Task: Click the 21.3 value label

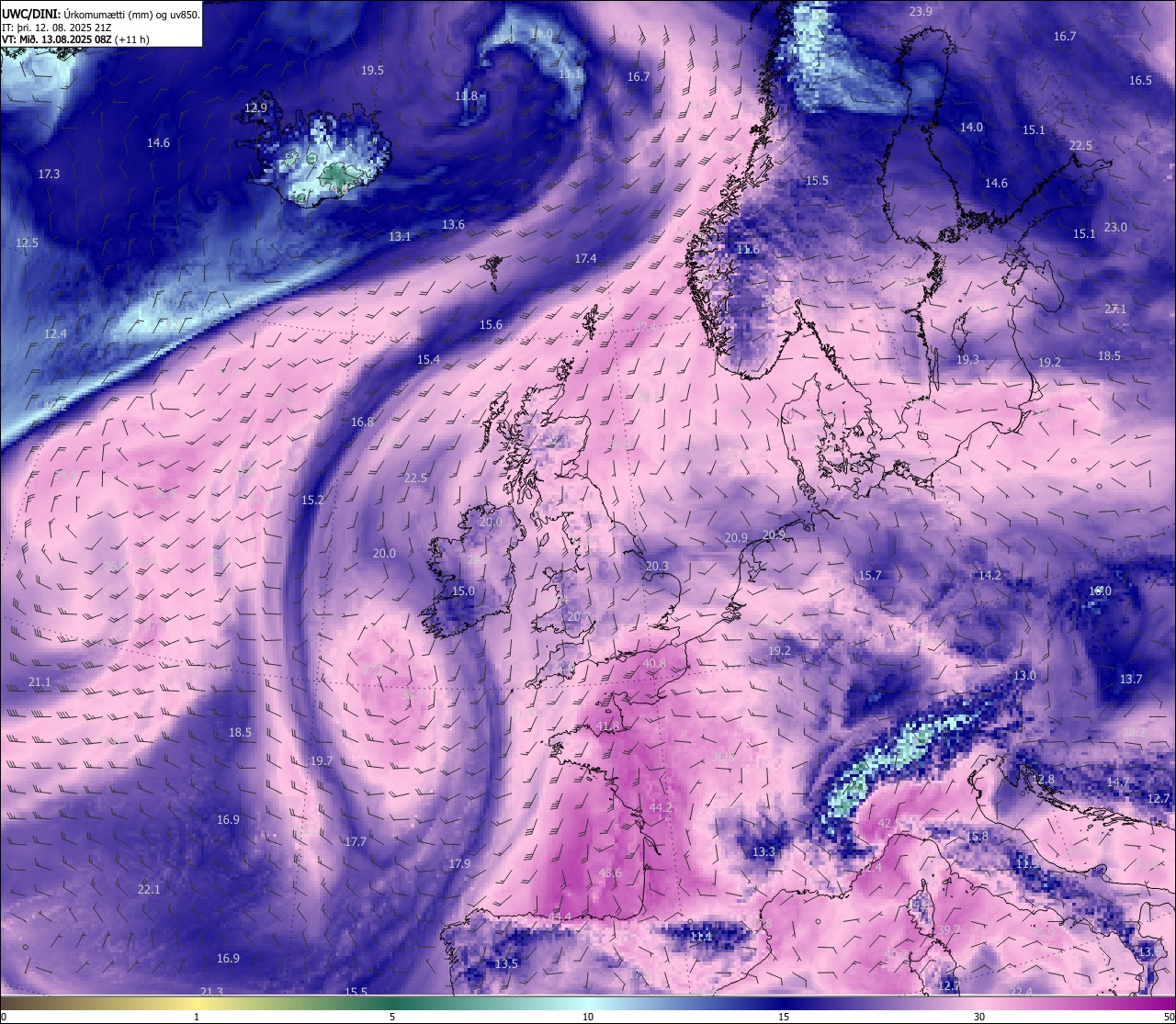Action: click(x=211, y=992)
